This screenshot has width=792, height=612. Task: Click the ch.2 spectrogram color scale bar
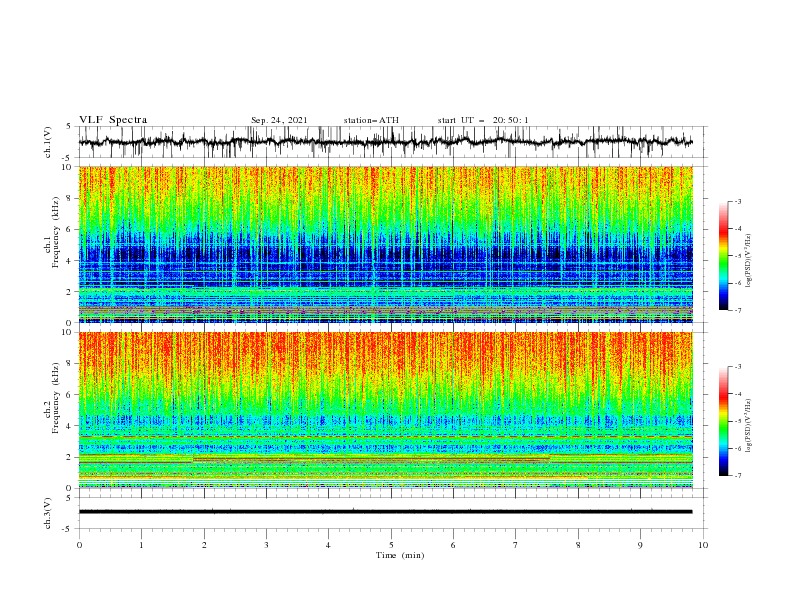point(724,421)
